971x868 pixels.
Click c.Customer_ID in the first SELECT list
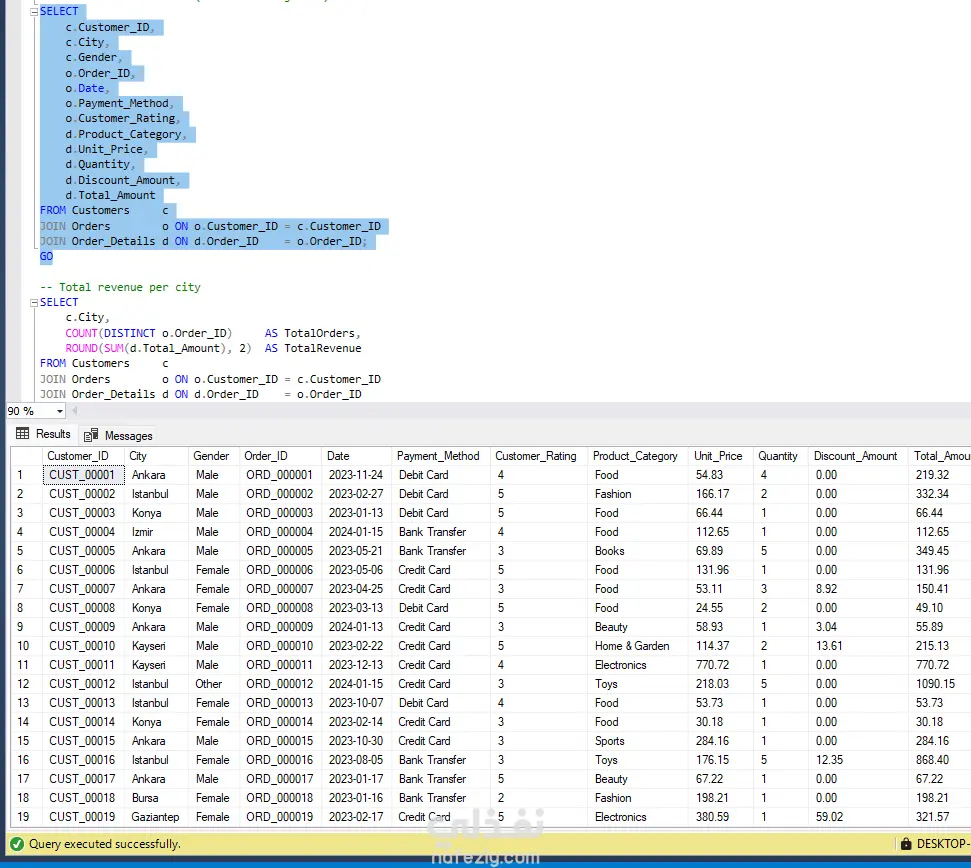(x=108, y=27)
